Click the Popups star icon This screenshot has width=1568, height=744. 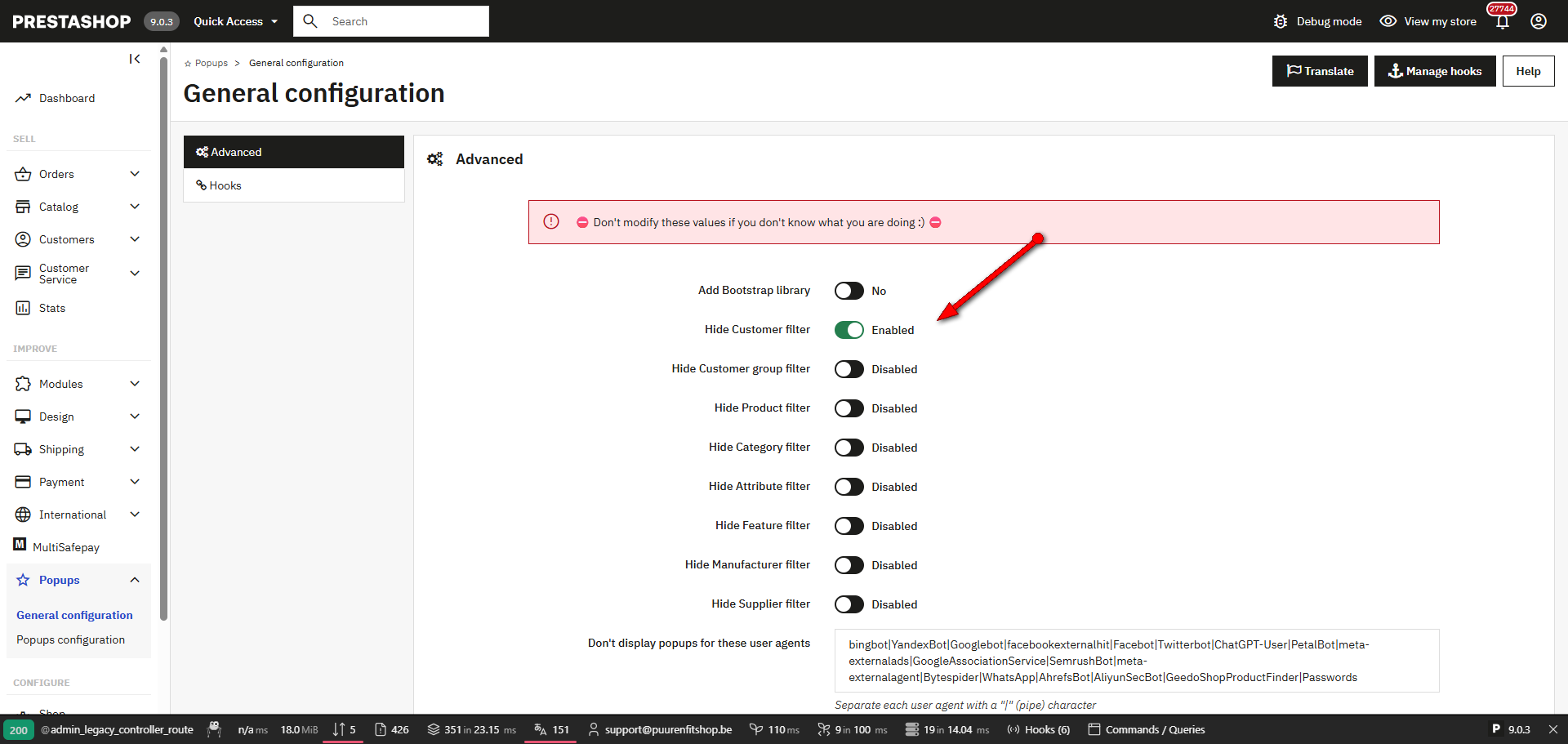[23, 580]
